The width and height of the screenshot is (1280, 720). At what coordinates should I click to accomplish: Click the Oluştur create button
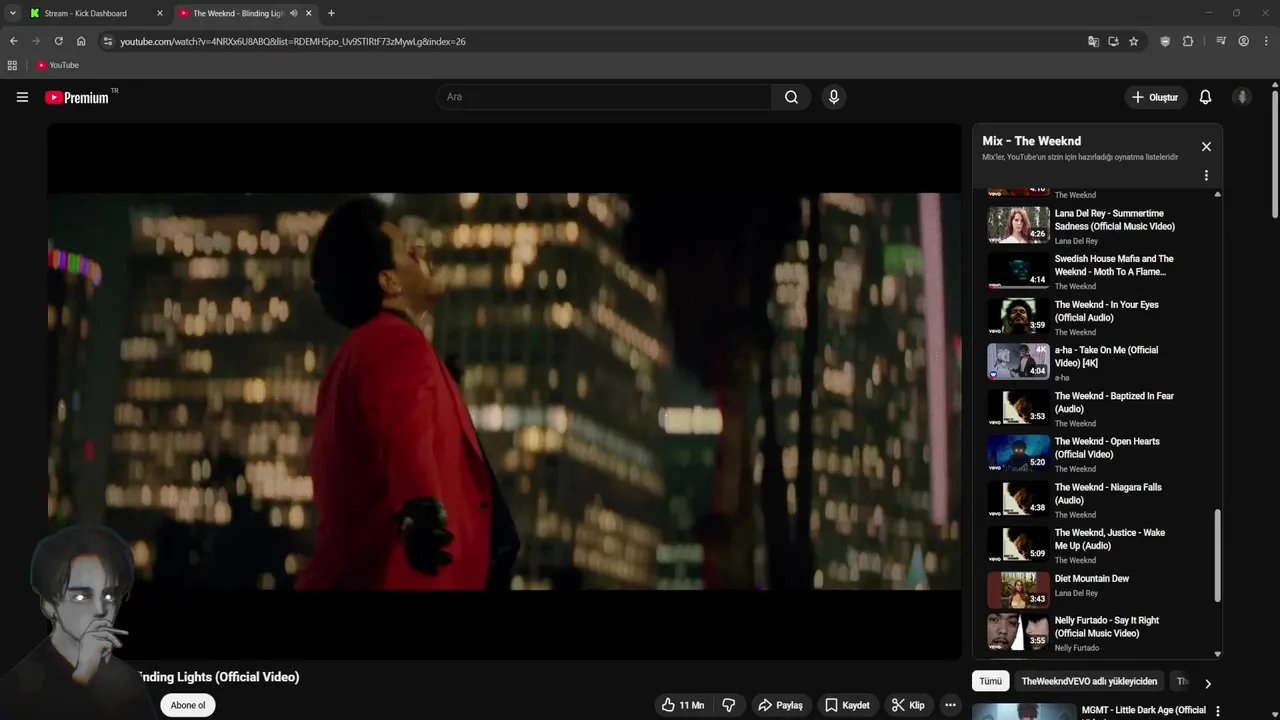pos(1154,97)
